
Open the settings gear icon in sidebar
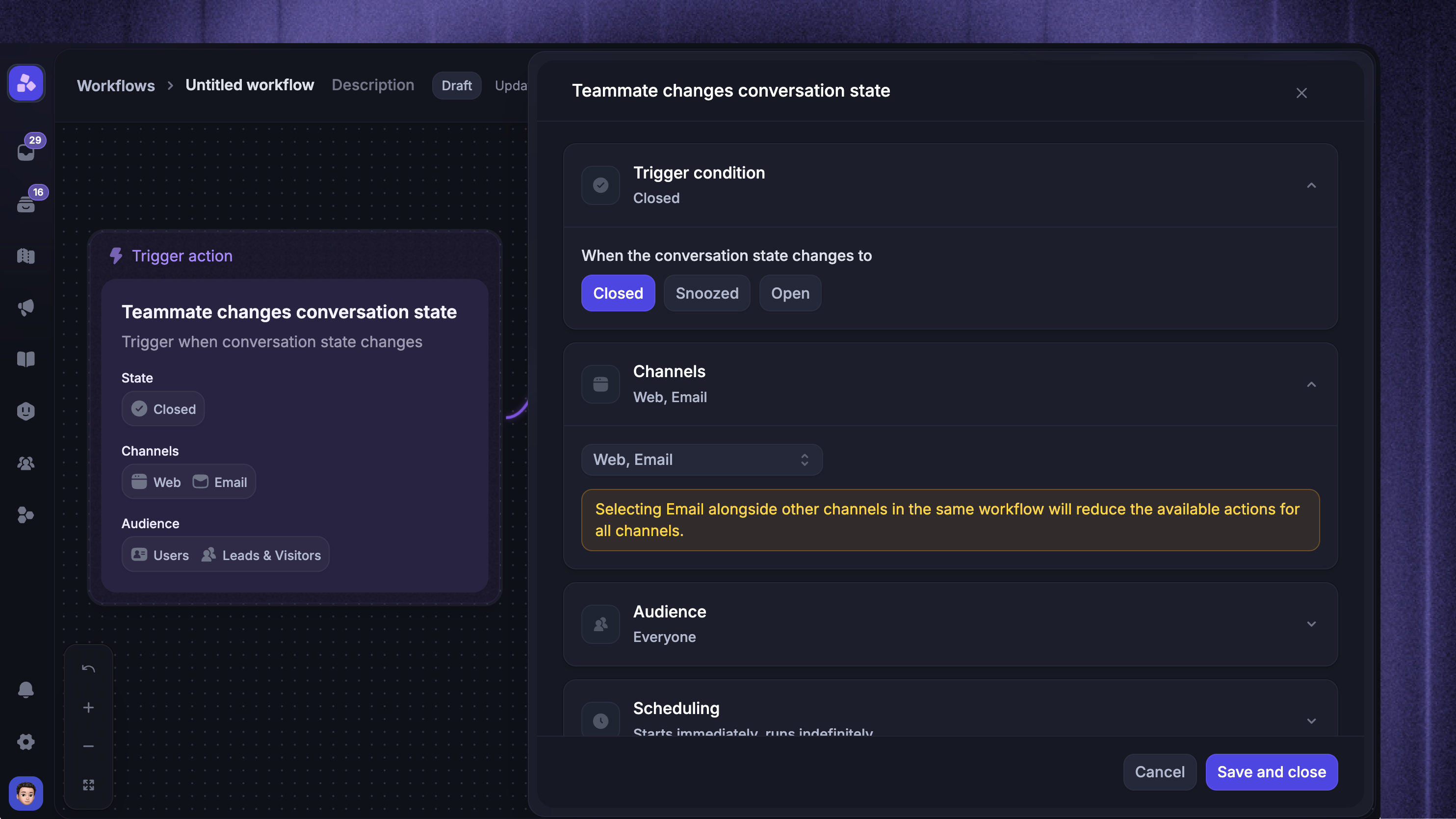26,742
